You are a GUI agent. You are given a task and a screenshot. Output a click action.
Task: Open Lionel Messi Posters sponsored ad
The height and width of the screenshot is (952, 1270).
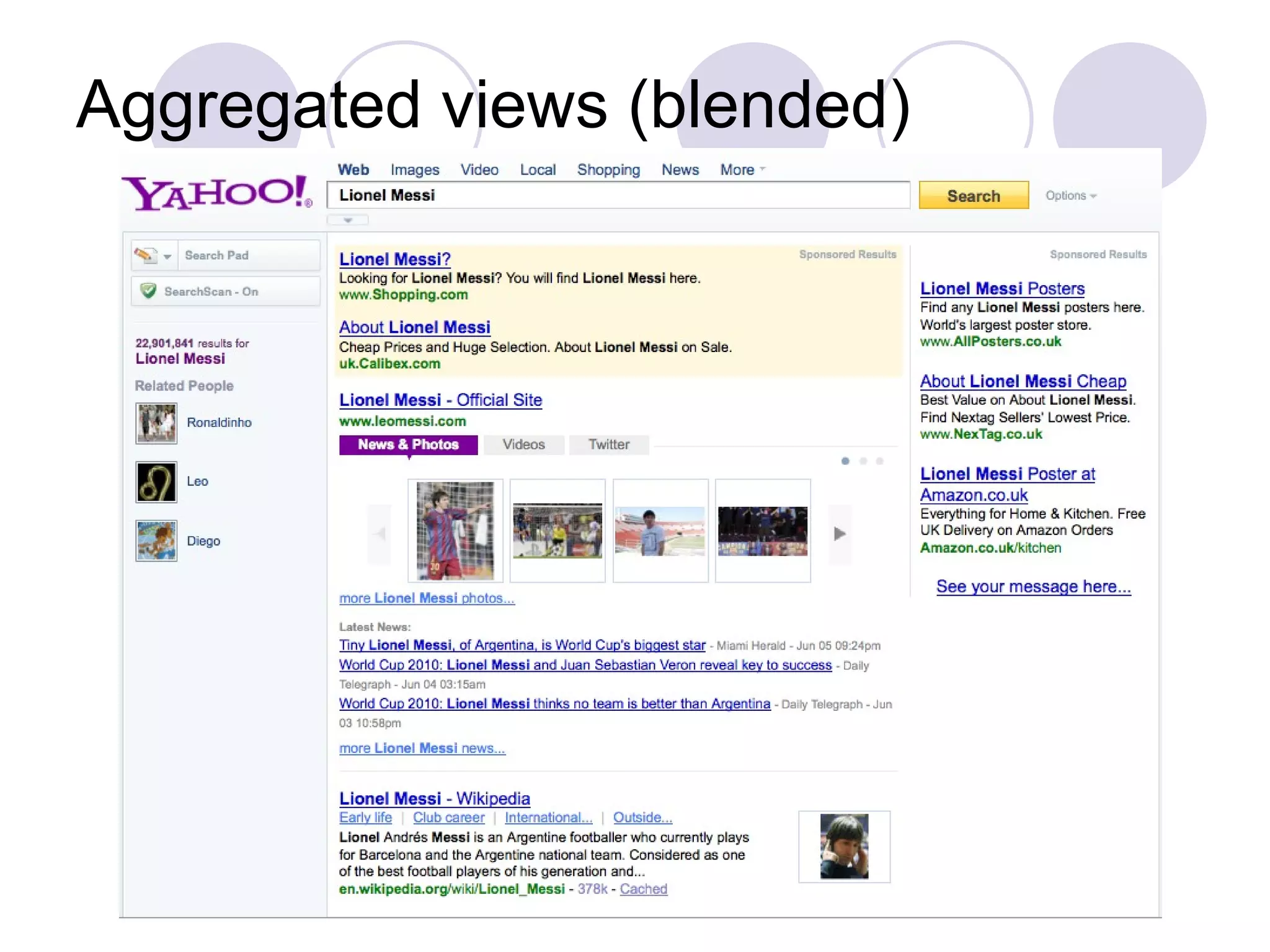pos(1002,289)
